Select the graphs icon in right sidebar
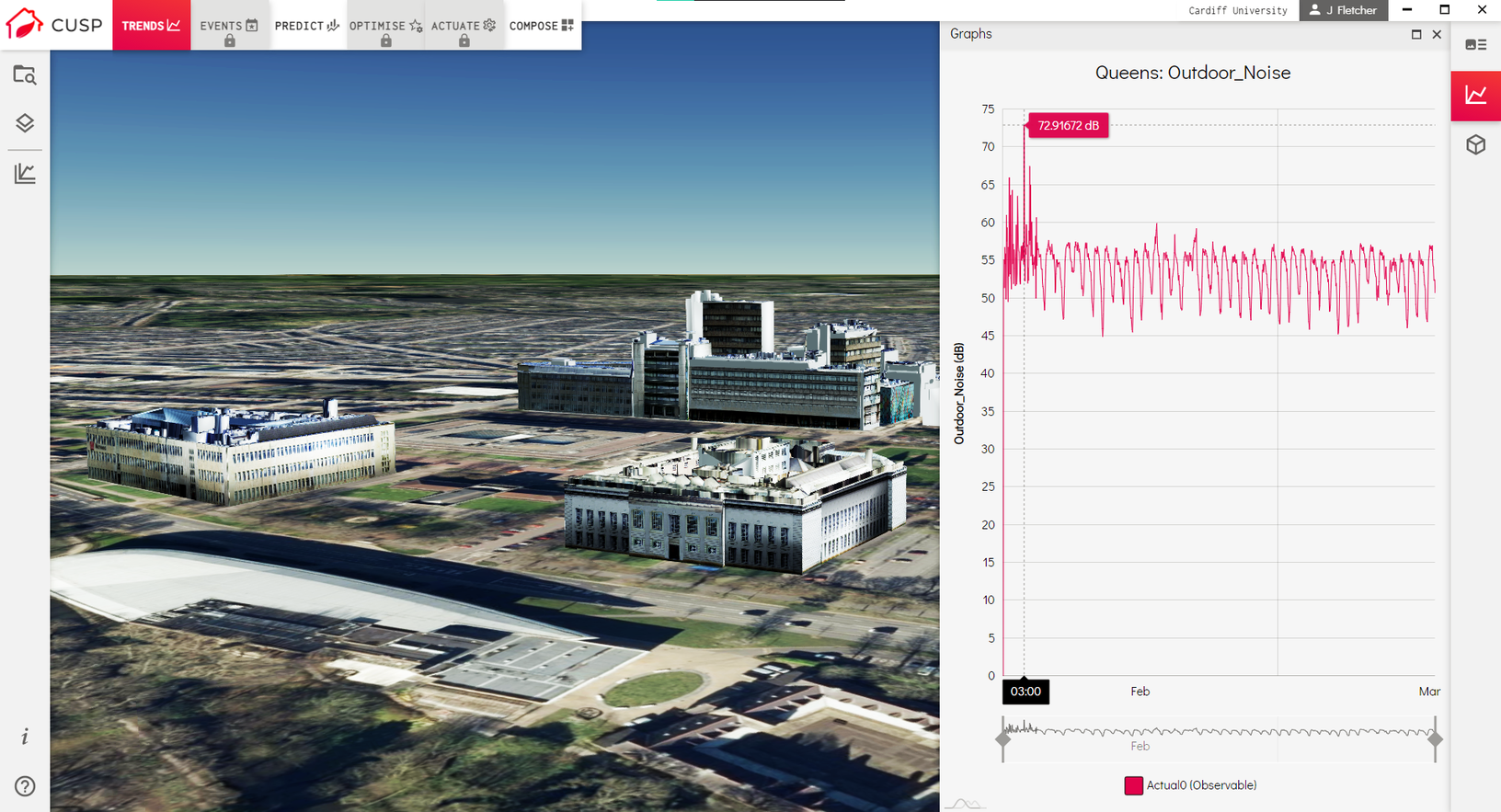 (x=1476, y=95)
